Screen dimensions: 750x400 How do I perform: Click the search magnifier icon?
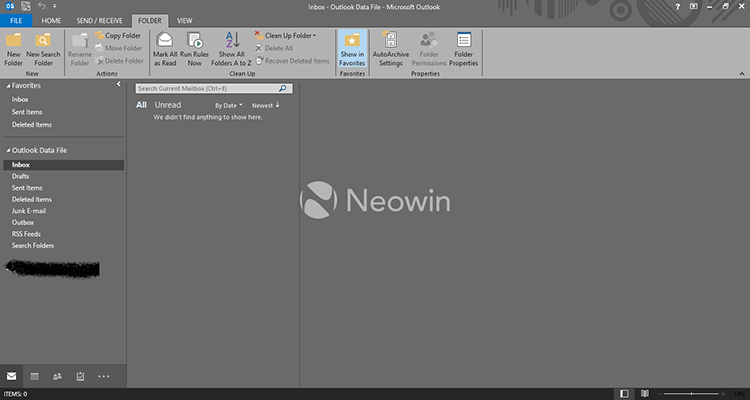(283, 89)
